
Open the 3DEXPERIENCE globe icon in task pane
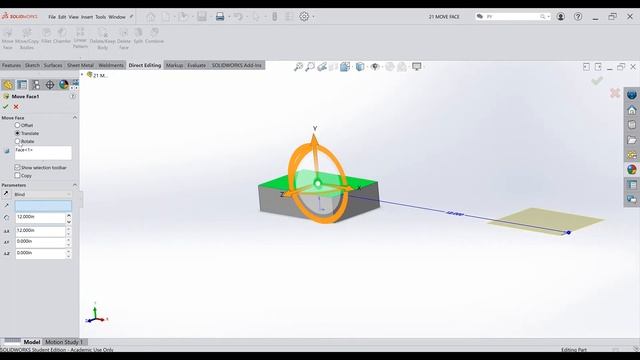[632, 95]
